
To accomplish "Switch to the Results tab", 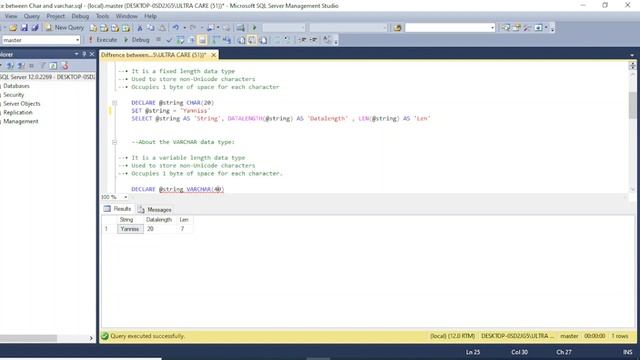I will pyautogui.click(x=118, y=209).
